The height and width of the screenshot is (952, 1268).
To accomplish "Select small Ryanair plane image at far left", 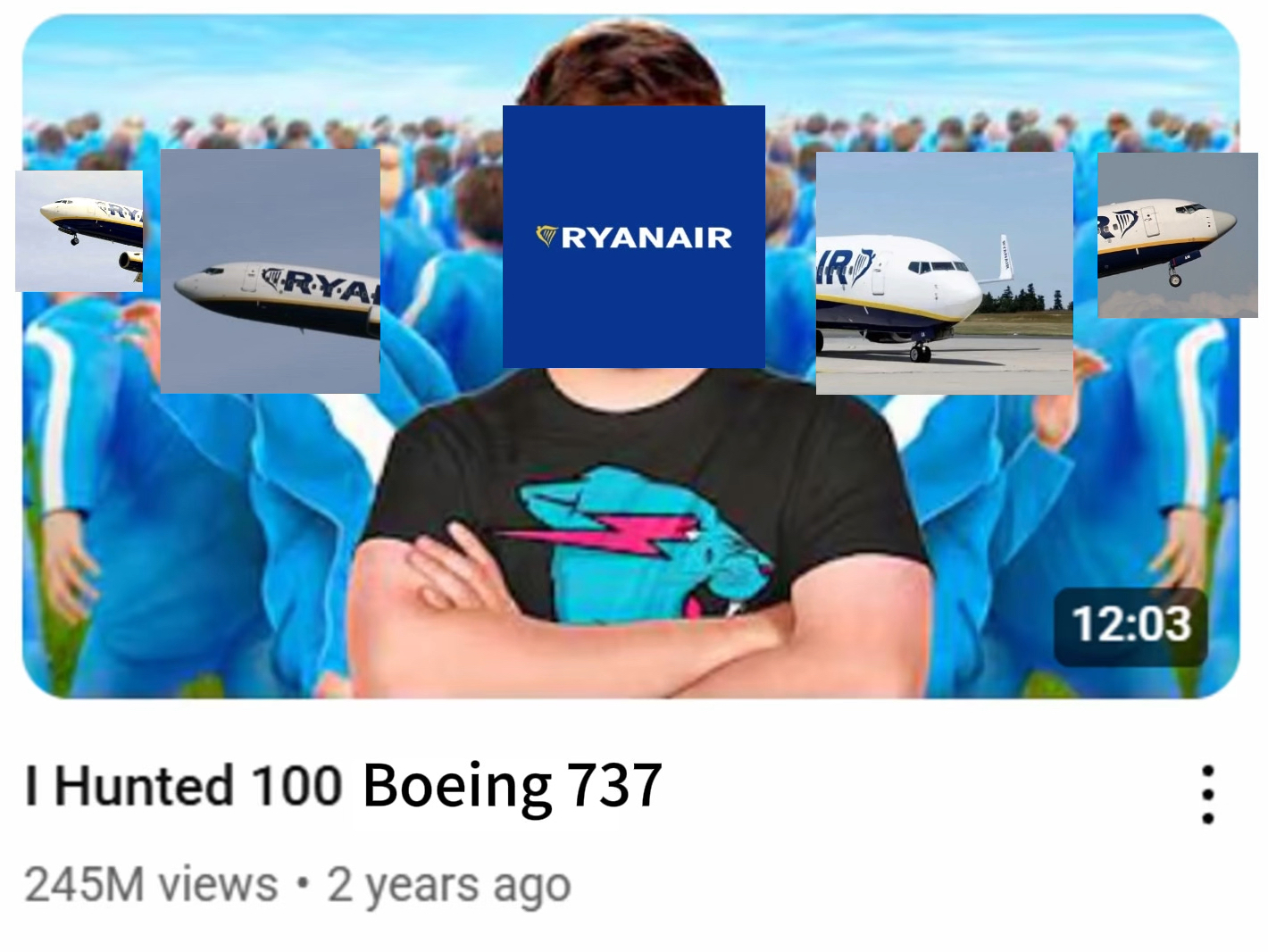I will (79, 231).
